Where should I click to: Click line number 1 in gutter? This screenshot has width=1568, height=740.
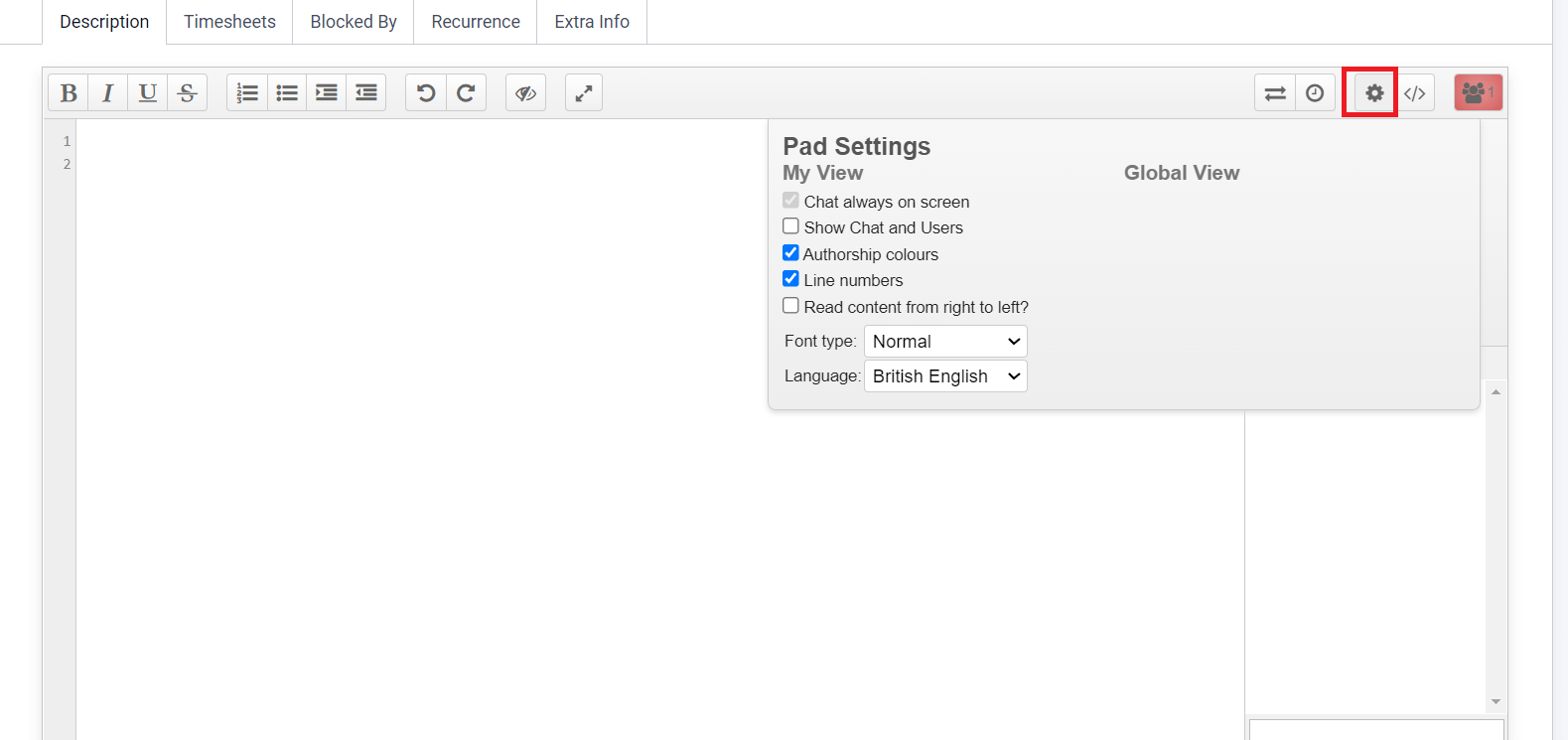pyautogui.click(x=67, y=141)
